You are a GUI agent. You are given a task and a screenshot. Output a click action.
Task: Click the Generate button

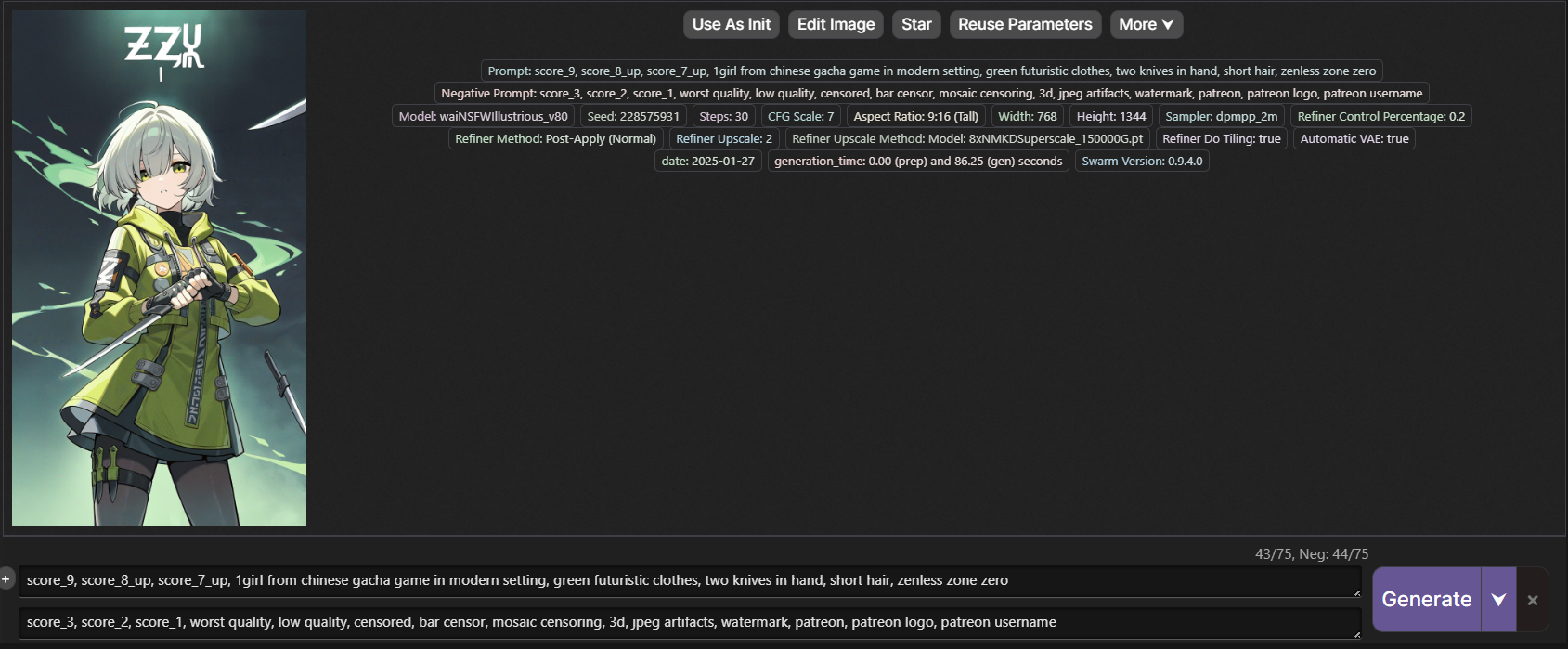(1426, 600)
